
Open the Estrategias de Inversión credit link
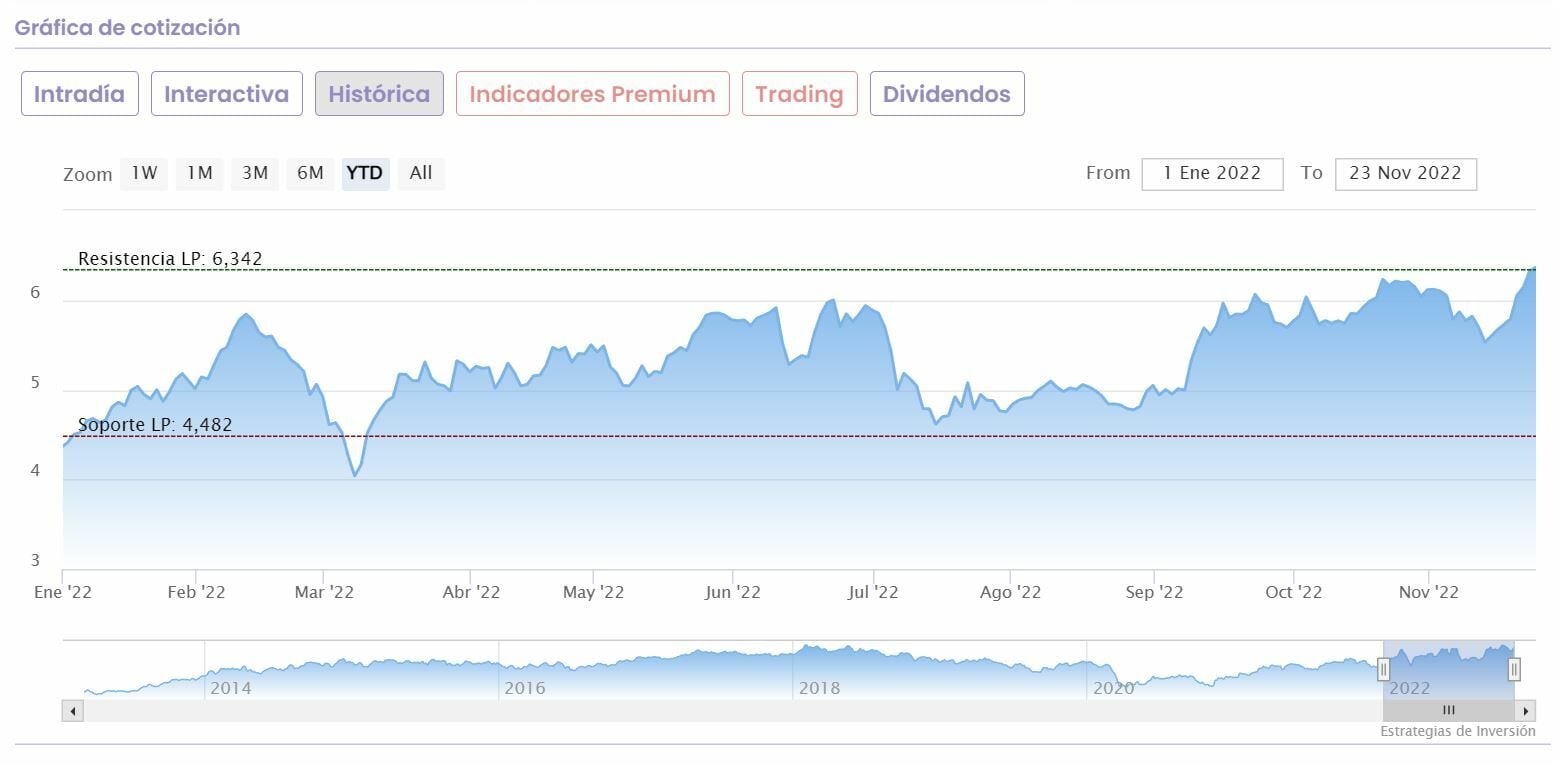click(x=1457, y=731)
